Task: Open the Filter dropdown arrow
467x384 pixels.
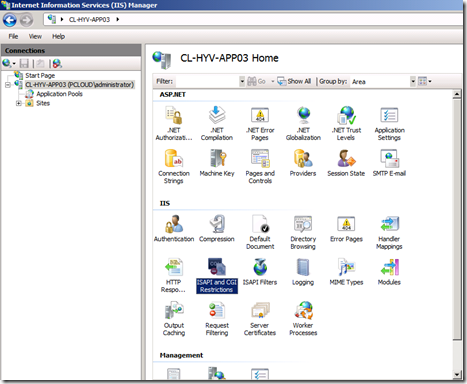Action: coord(242,81)
